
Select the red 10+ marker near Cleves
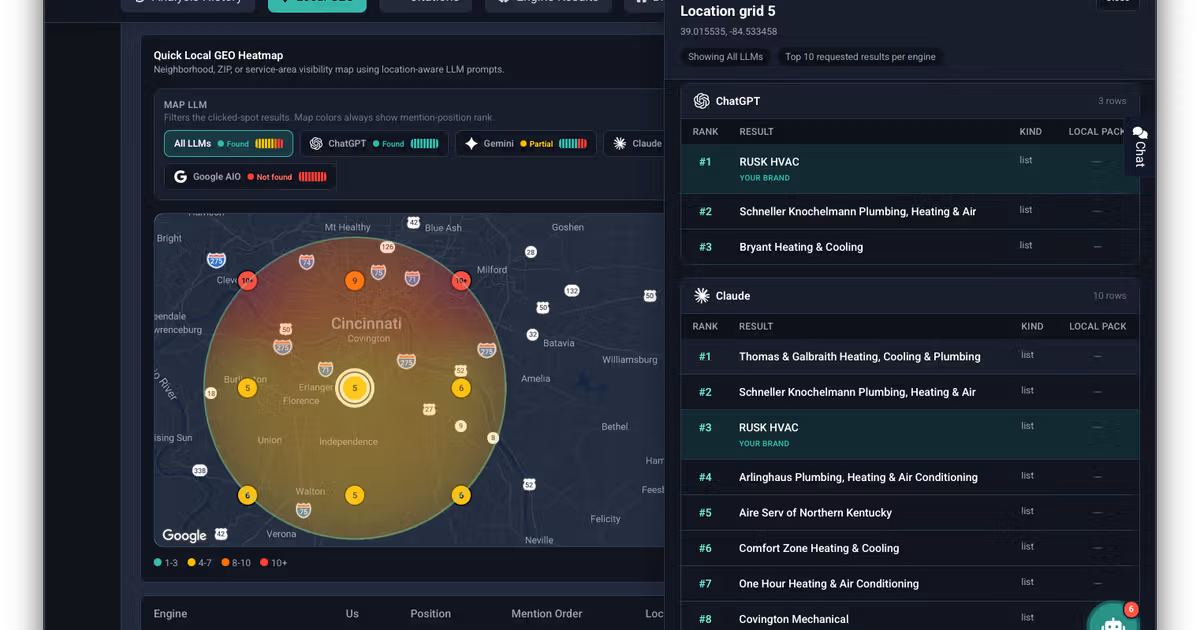coord(247,281)
